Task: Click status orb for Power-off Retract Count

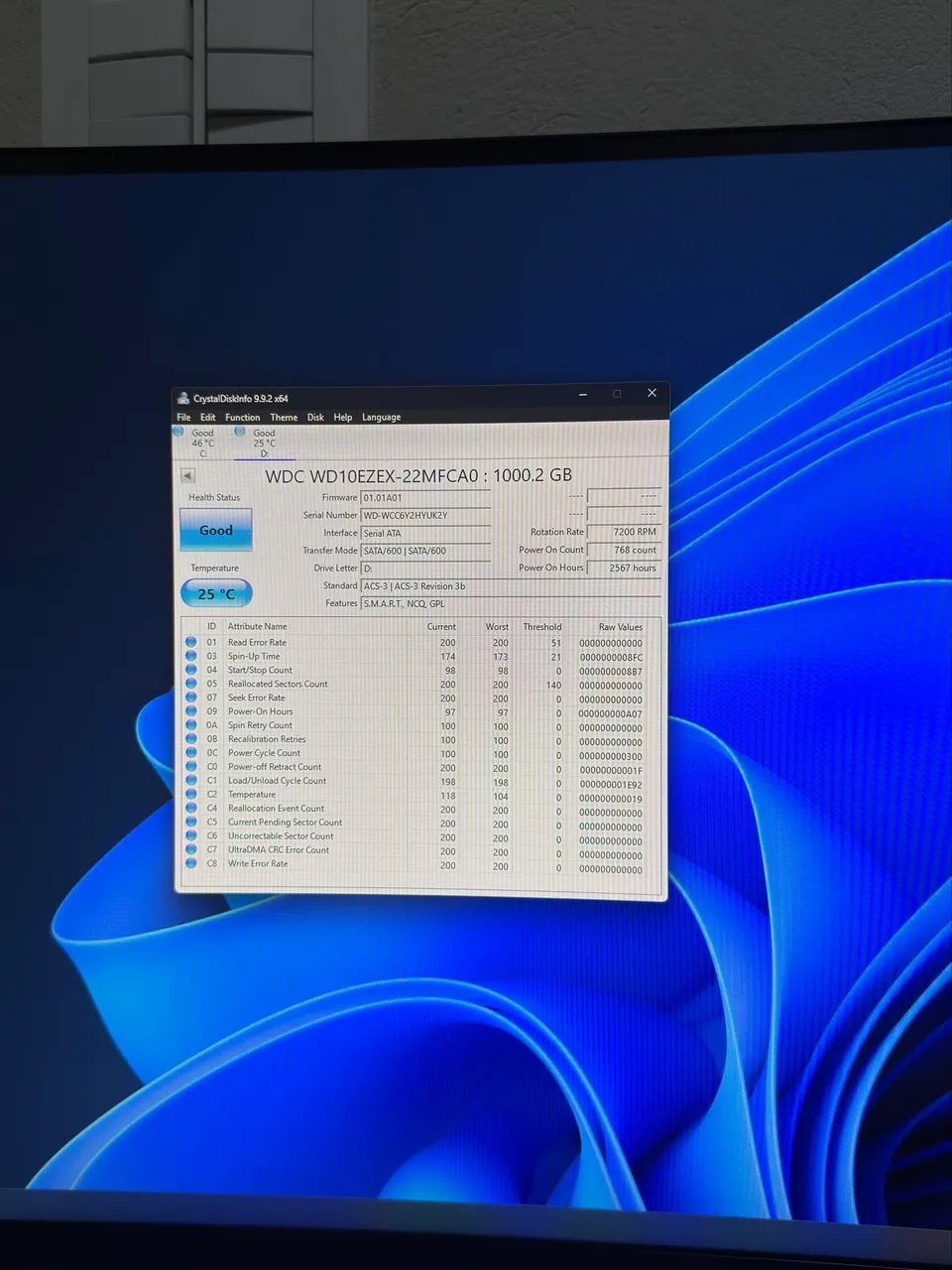Action: click(190, 767)
